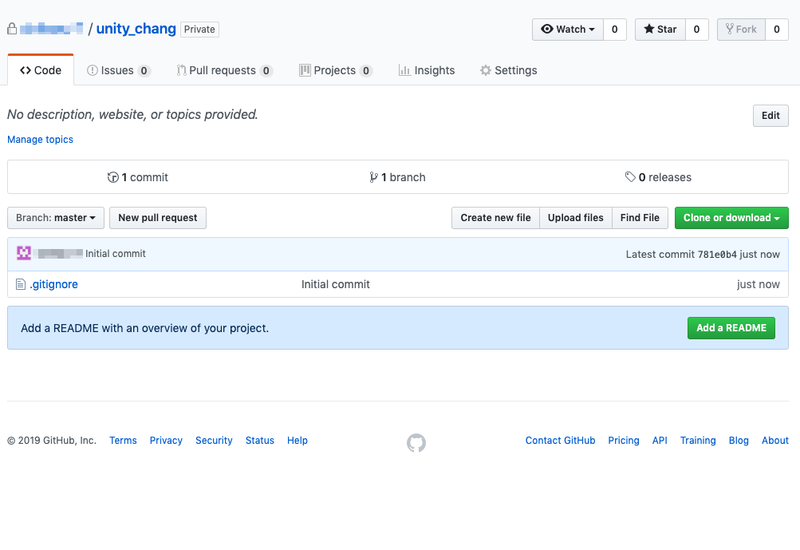This screenshot has height=550, width=800.
Task: Open the Projects tab
Action: click(x=335, y=70)
